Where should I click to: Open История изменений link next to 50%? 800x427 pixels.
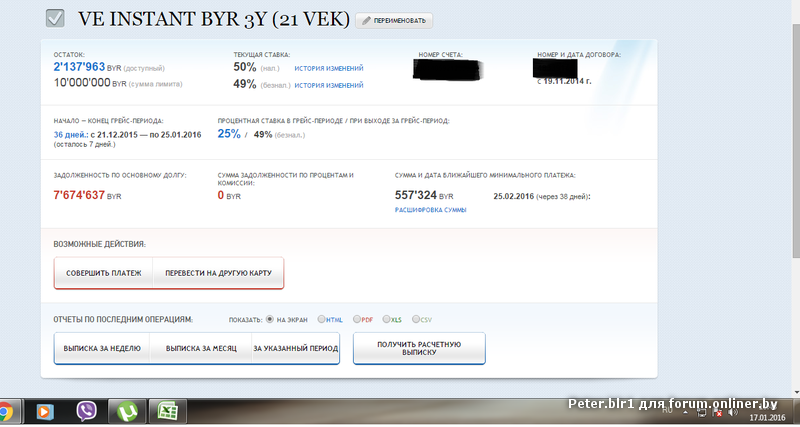tap(329, 68)
